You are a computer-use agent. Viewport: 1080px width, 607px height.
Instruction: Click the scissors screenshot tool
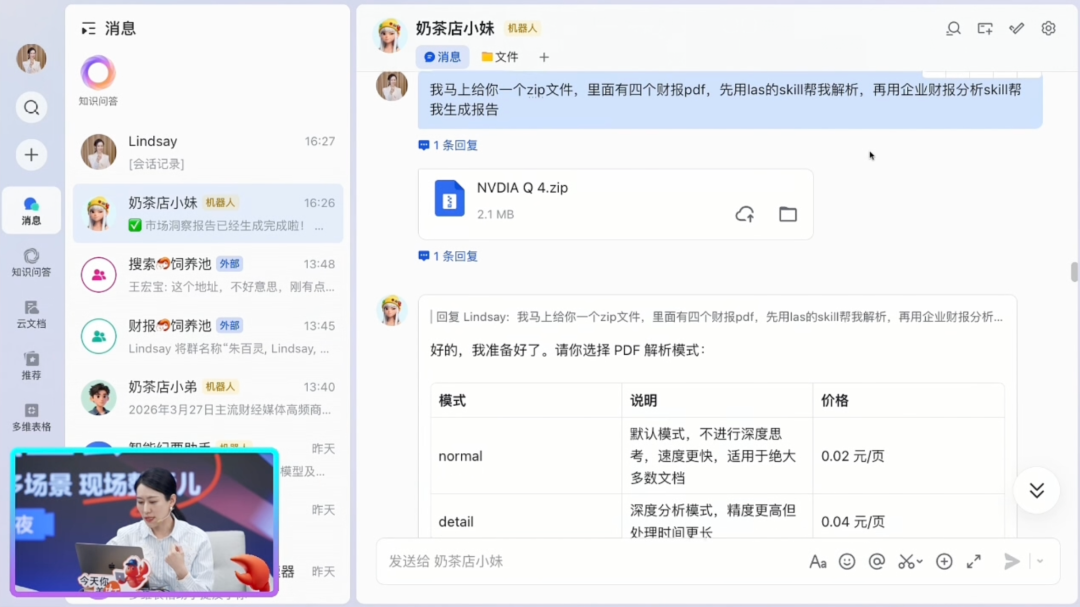[907, 562]
